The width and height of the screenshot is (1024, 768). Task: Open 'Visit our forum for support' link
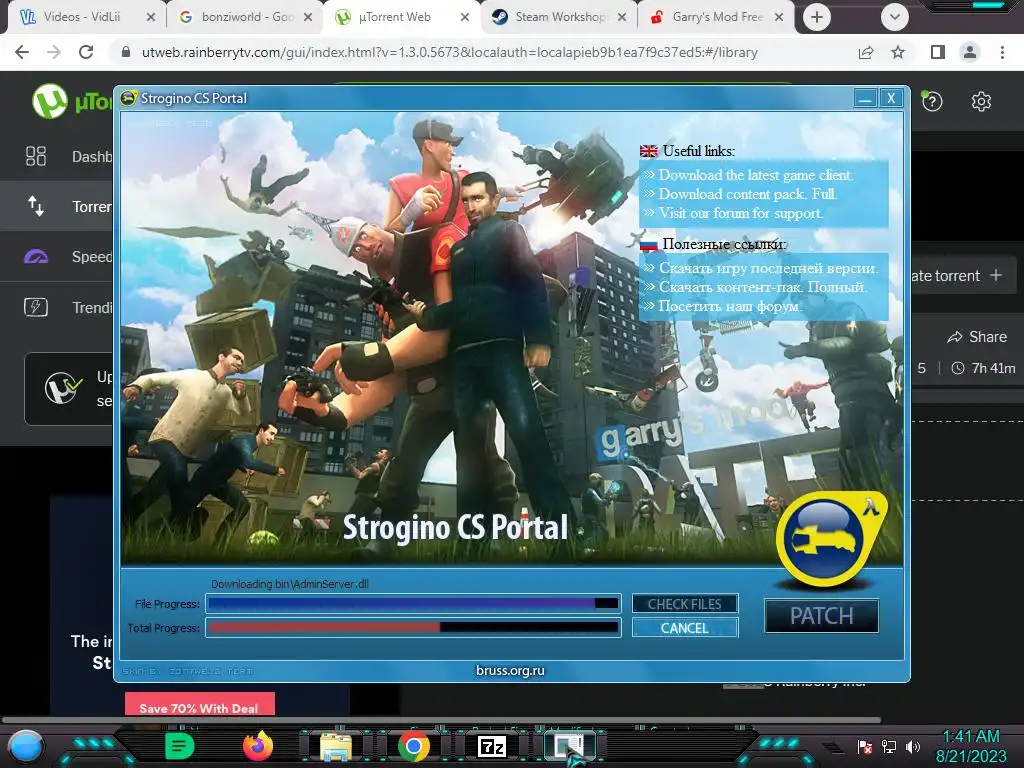pos(741,213)
